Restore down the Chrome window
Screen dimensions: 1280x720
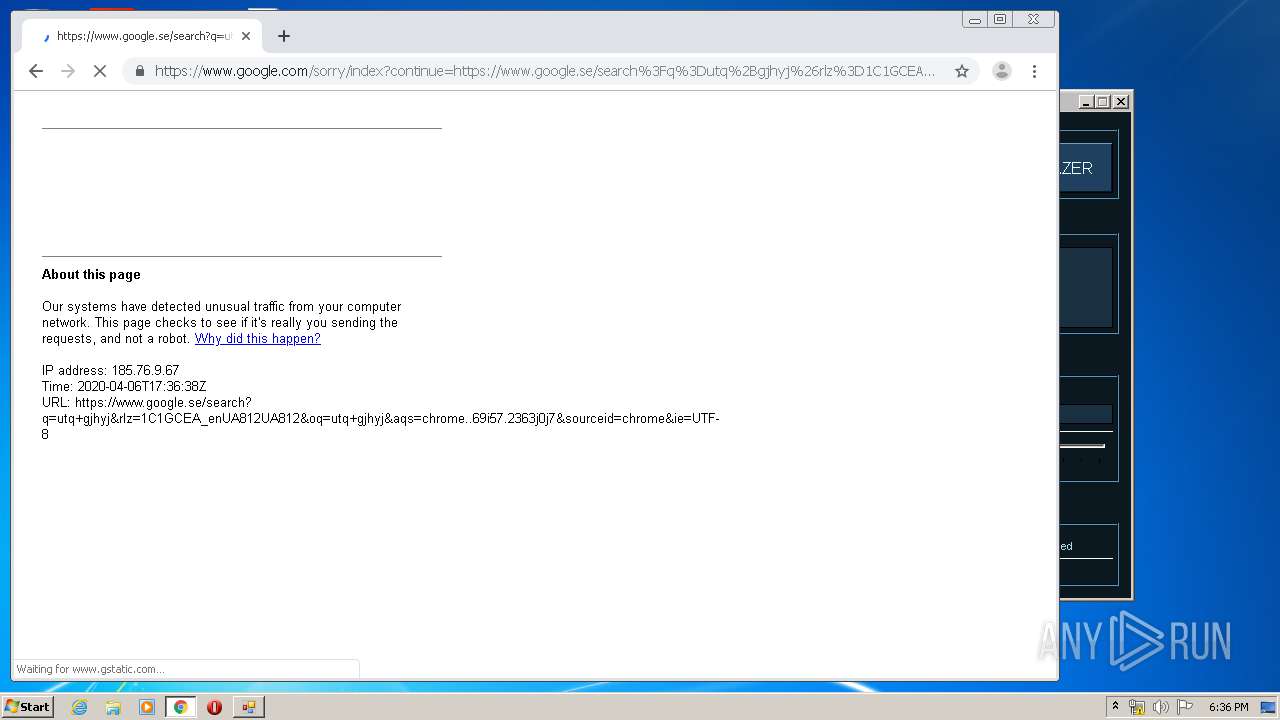(x=999, y=19)
